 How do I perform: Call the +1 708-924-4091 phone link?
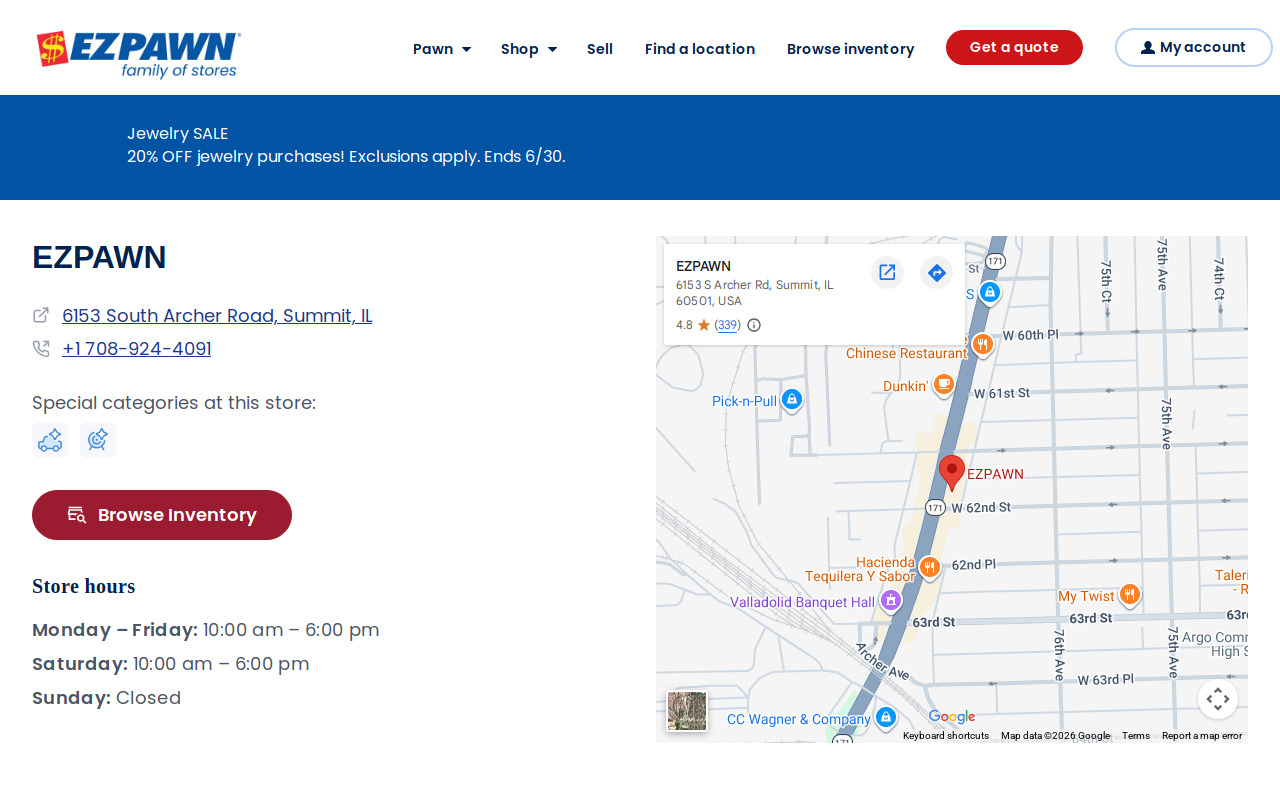click(137, 349)
